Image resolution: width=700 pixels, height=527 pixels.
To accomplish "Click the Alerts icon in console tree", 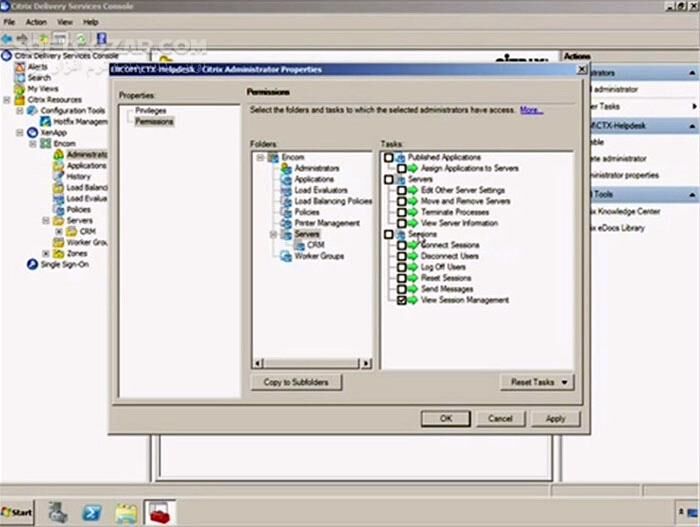I will click(x=20, y=67).
